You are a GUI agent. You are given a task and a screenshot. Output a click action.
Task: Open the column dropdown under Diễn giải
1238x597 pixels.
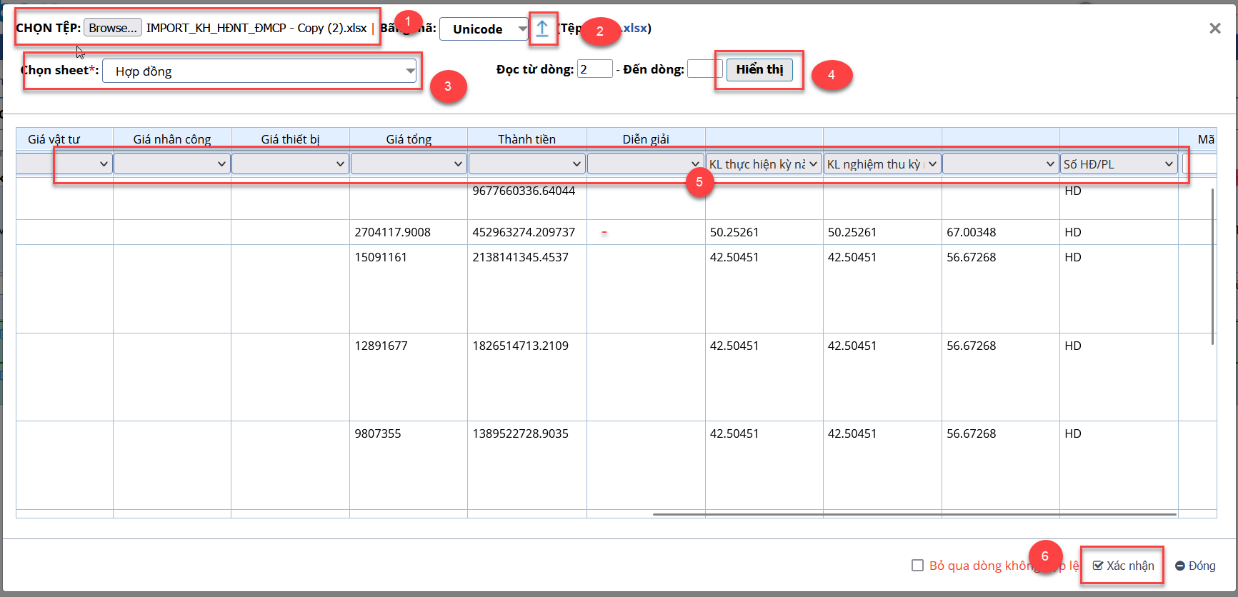coord(645,164)
